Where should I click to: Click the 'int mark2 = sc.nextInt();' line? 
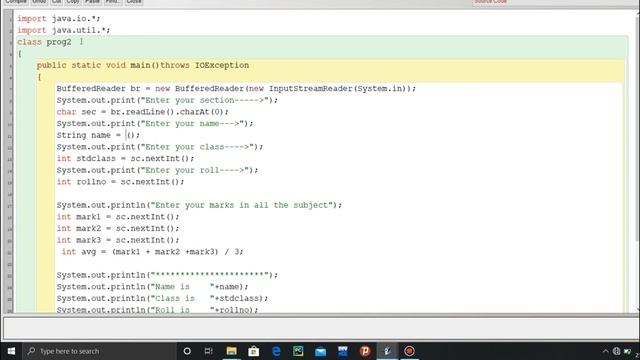click(x=118, y=228)
